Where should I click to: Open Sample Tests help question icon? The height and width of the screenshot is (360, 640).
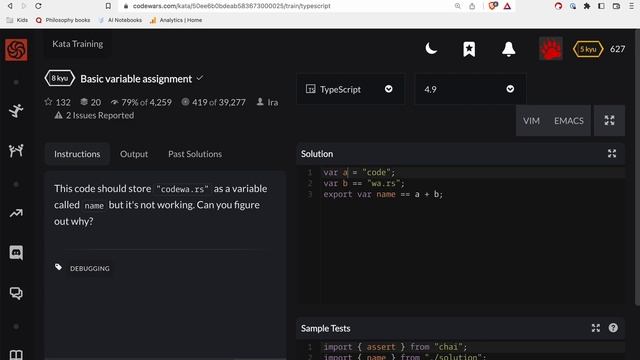point(613,328)
